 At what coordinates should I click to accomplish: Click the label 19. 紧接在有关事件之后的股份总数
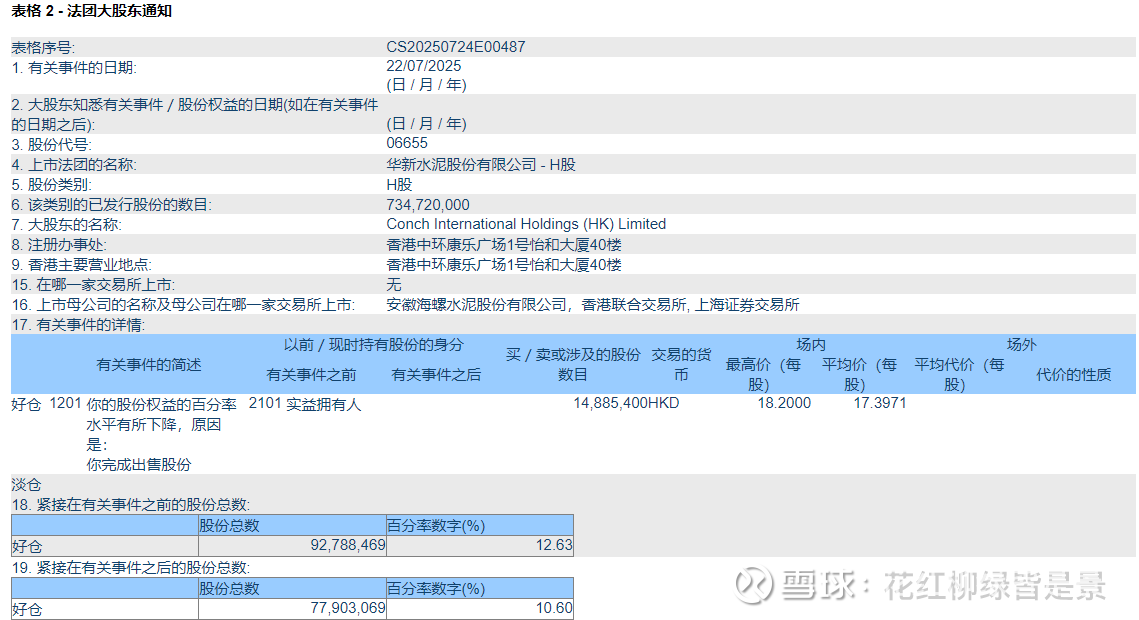pos(131,568)
